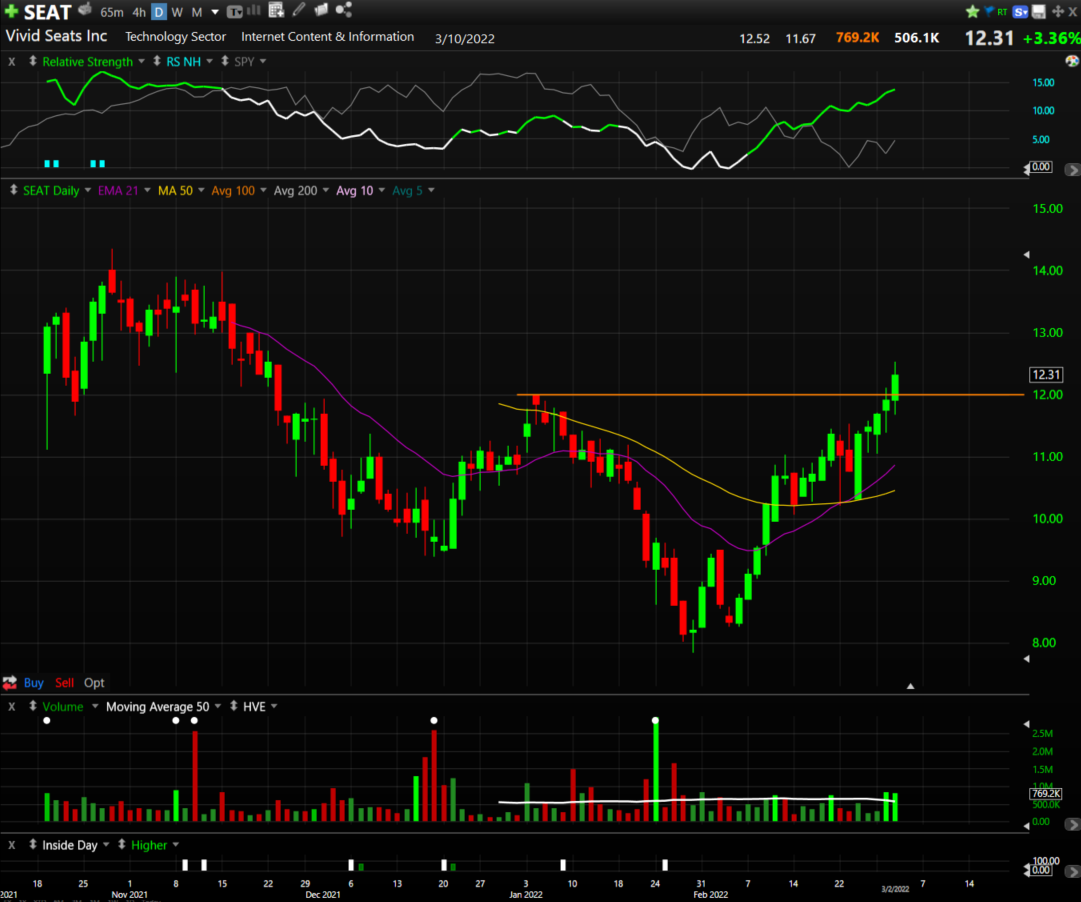Click reorder arrows before Inside Day
Image resolution: width=1081 pixels, height=902 pixels.
coord(32,845)
